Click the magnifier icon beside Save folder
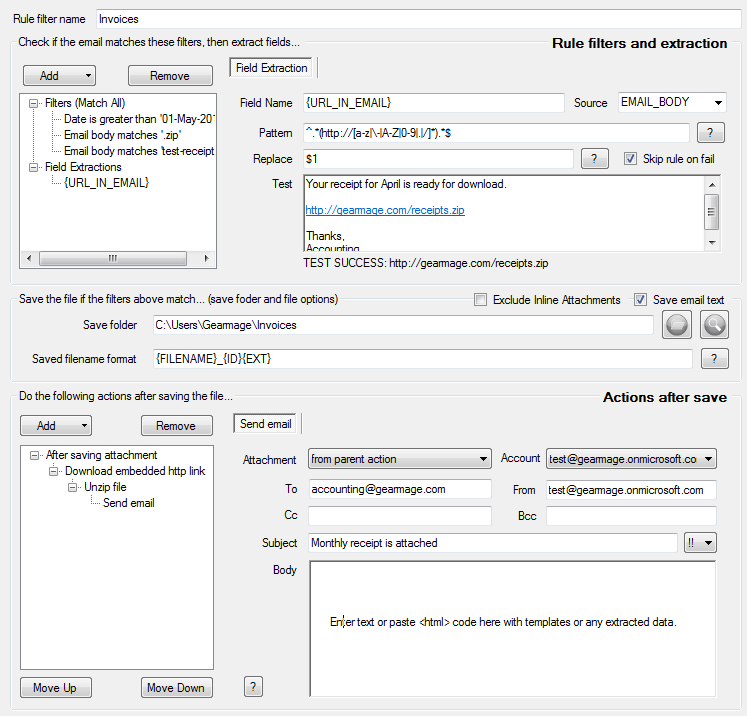This screenshot has height=716, width=747. [714, 324]
